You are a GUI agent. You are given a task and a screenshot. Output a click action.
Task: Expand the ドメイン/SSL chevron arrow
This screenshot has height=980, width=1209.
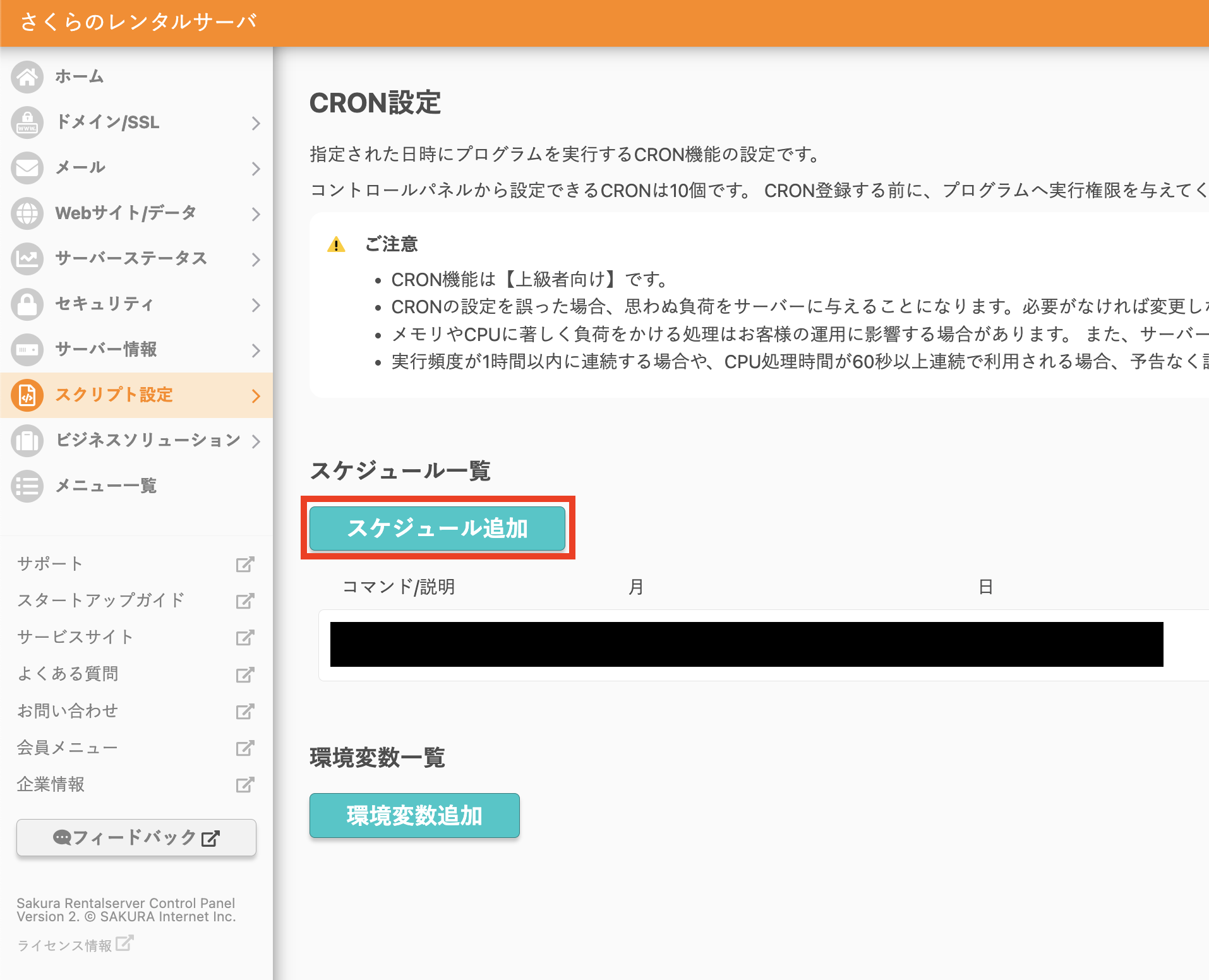pyautogui.click(x=256, y=123)
